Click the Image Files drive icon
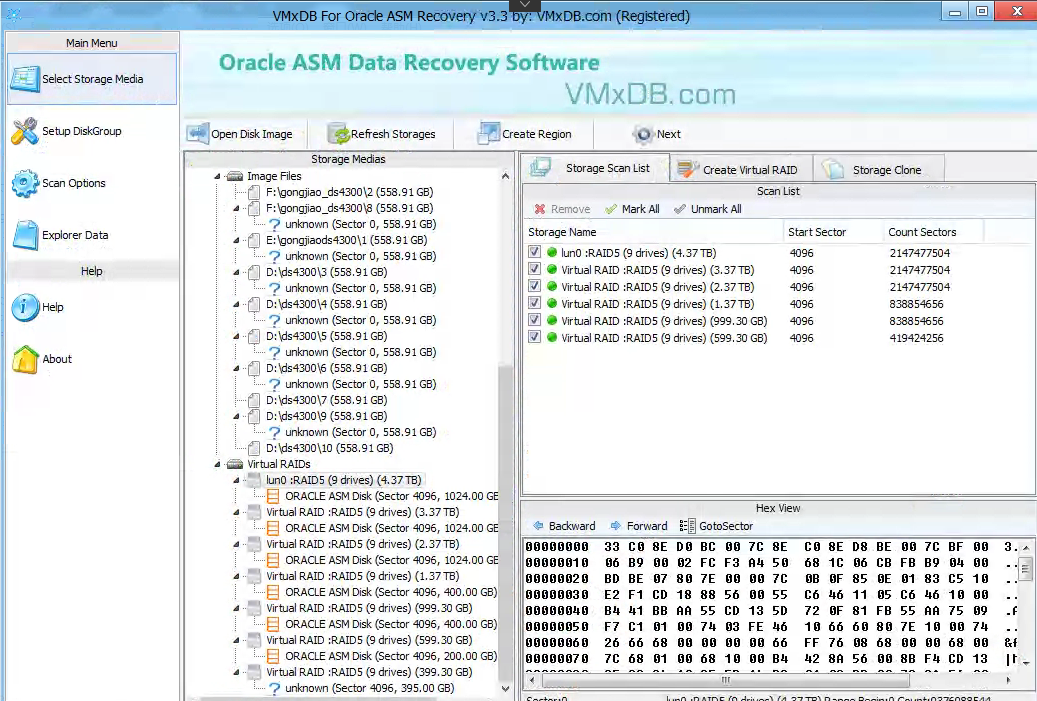This screenshot has width=1037, height=701. [x=235, y=176]
